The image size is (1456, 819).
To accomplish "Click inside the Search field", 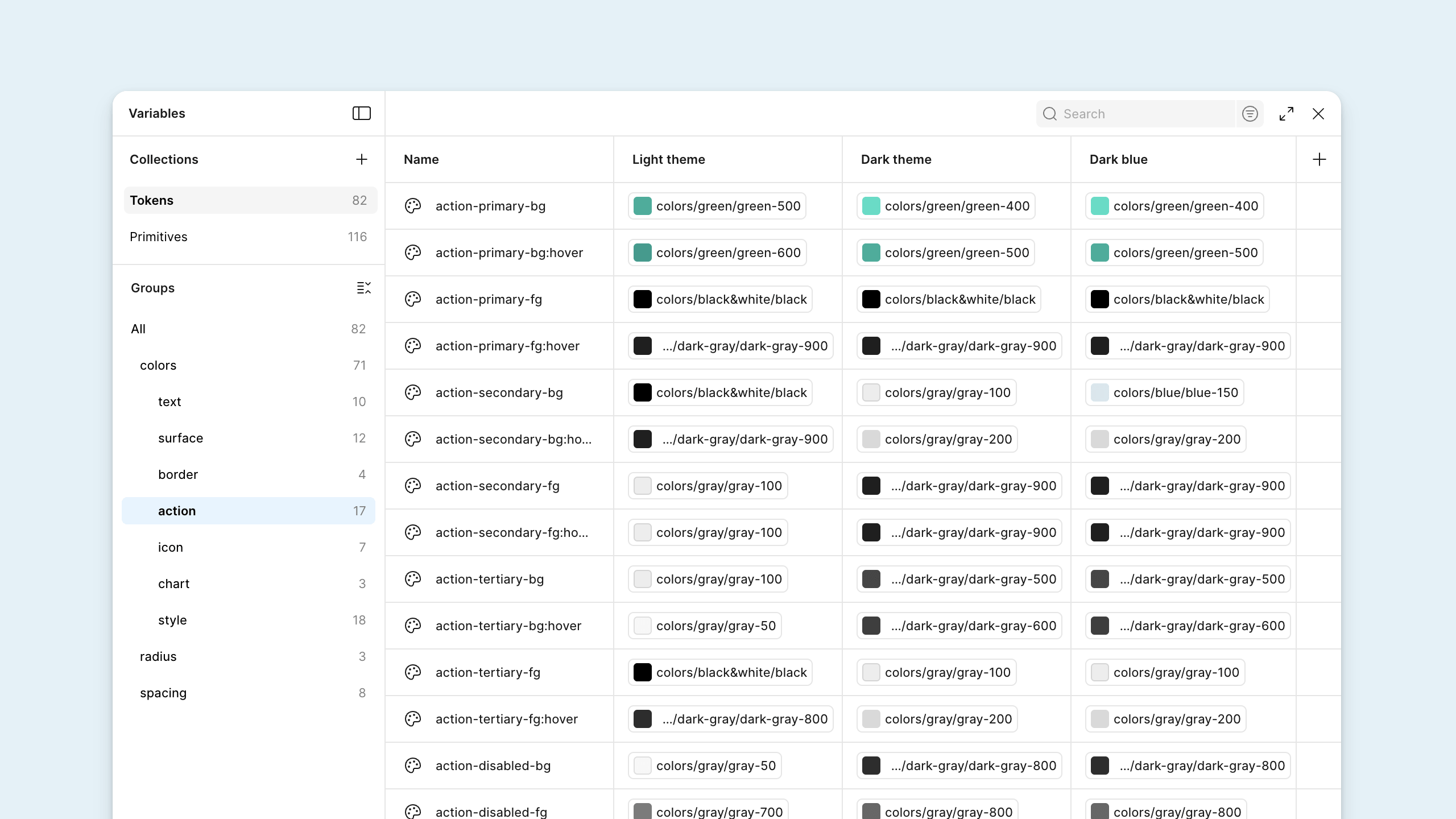I will tap(1137, 114).
